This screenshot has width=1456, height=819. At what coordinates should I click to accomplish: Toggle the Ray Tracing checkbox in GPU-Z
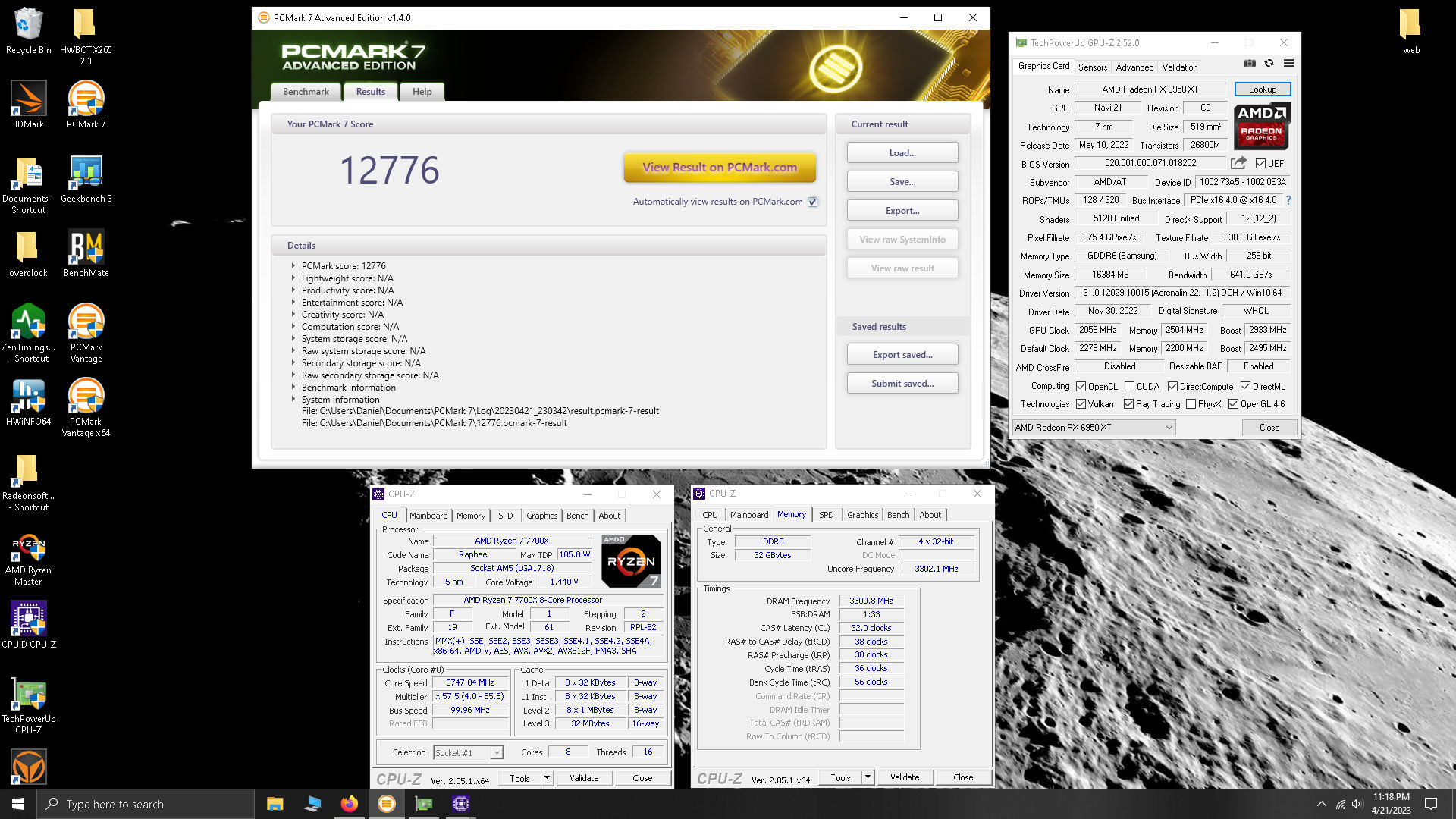click(x=1128, y=404)
